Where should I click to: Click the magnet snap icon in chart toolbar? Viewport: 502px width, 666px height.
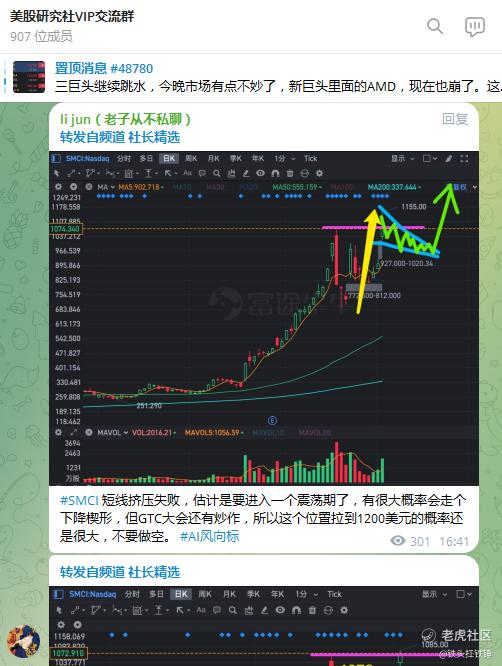click(x=275, y=173)
